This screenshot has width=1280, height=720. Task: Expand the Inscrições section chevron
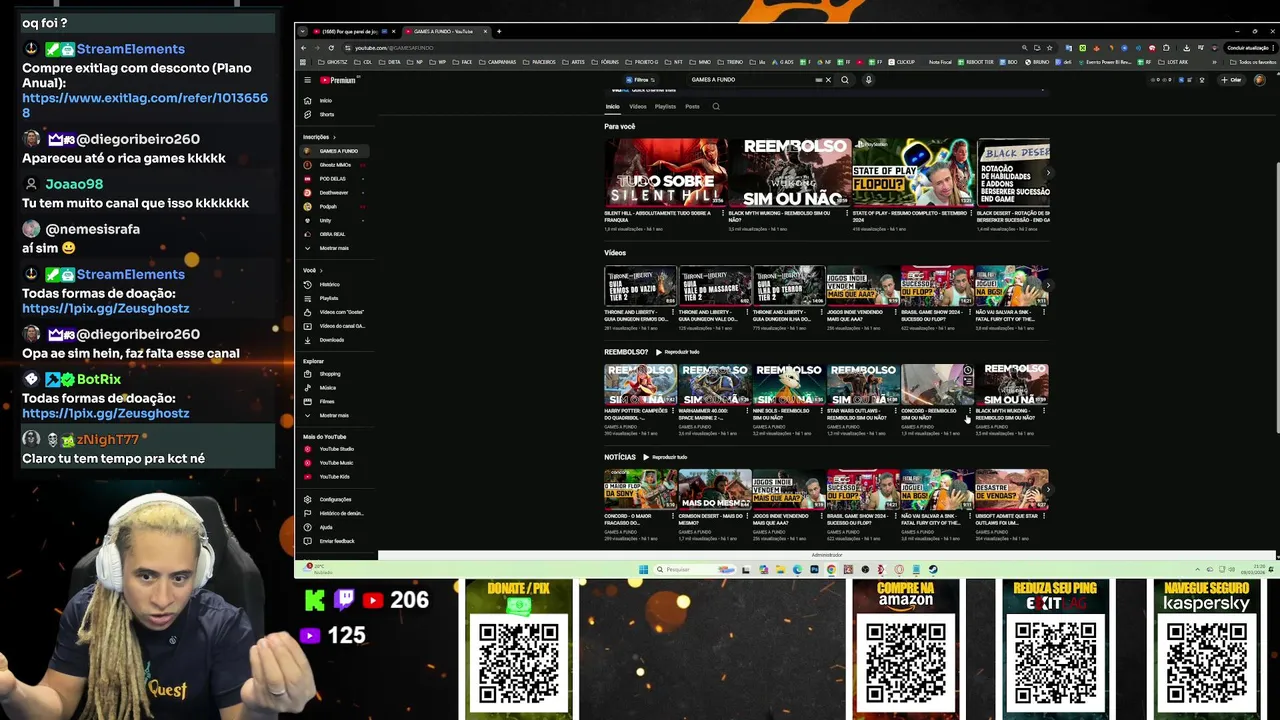tap(334, 137)
